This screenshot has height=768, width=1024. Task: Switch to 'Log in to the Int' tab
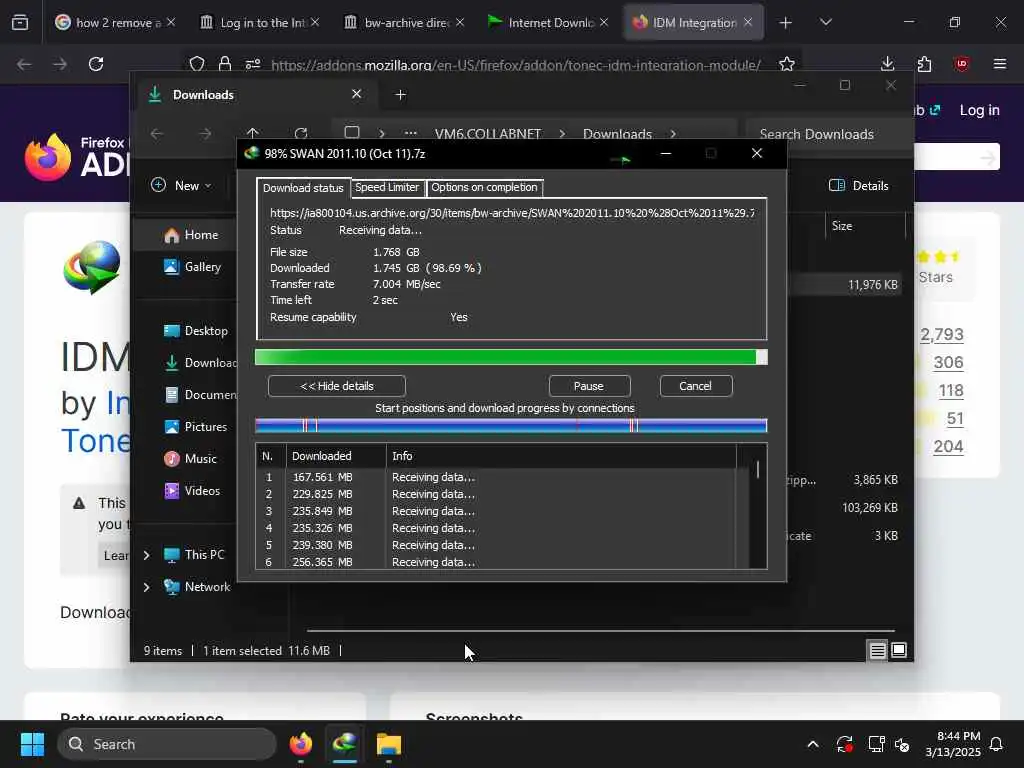click(261, 23)
